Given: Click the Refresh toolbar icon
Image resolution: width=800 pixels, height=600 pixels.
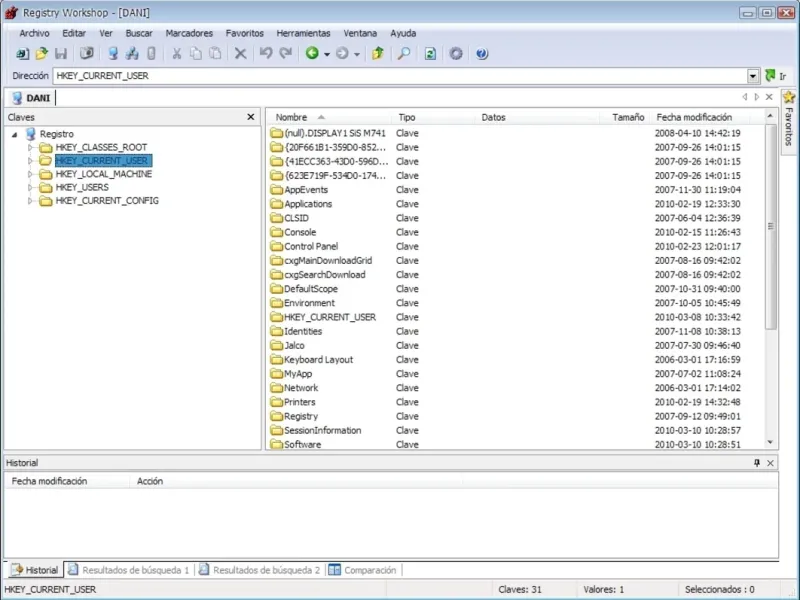Looking at the screenshot, I should (x=430, y=54).
